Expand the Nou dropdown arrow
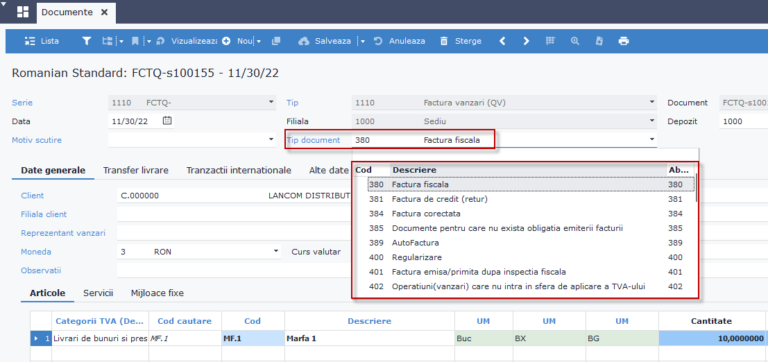The height and width of the screenshot is (362, 768). pyautogui.click(x=259, y=41)
